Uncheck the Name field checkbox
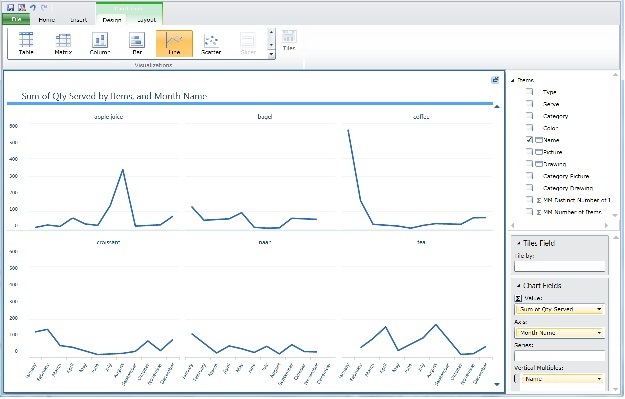The height and width of the screenshot is (399, 625). (529, 140)
